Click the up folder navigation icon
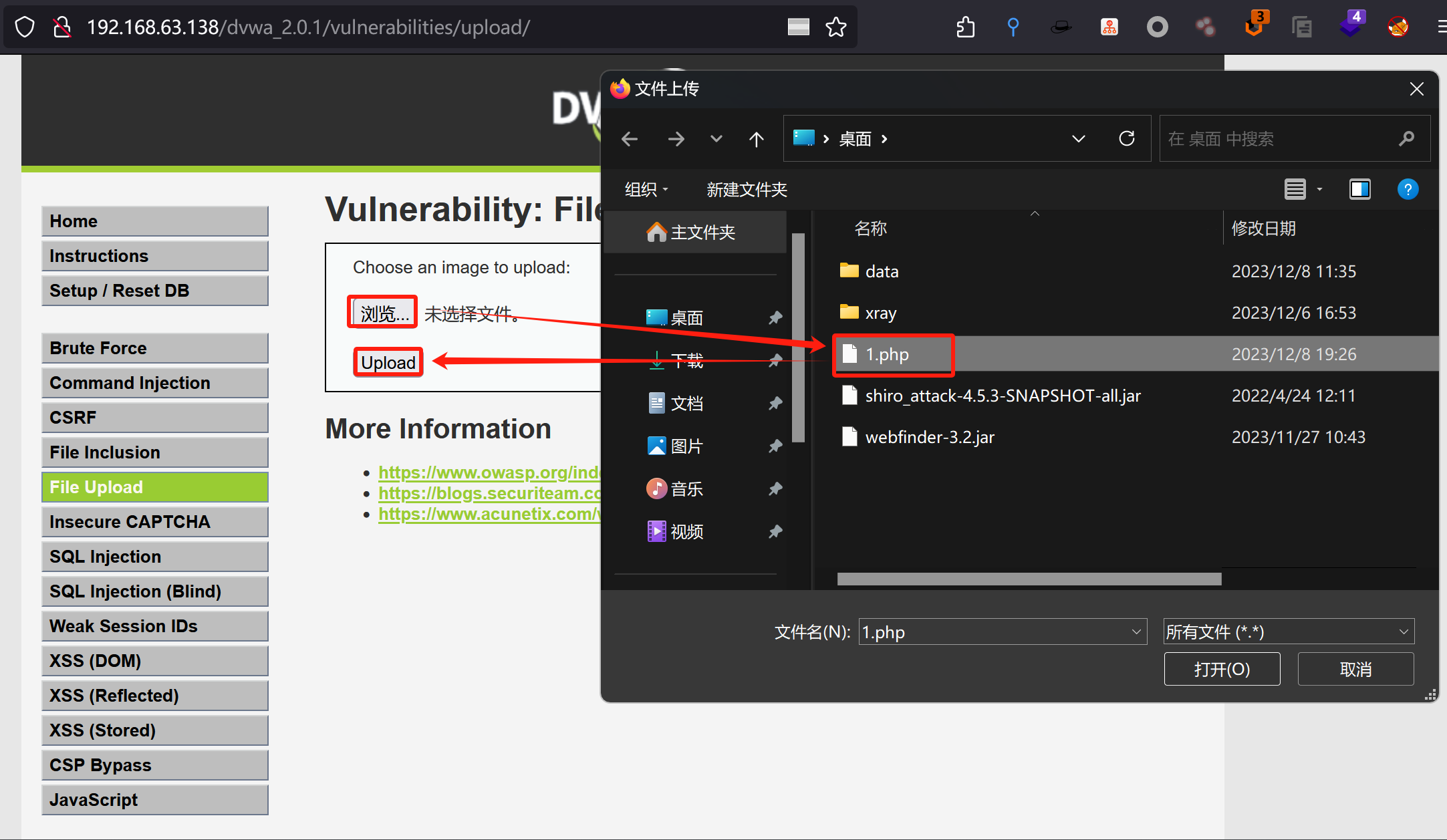The image size is (1447, 840). (756, 139)
